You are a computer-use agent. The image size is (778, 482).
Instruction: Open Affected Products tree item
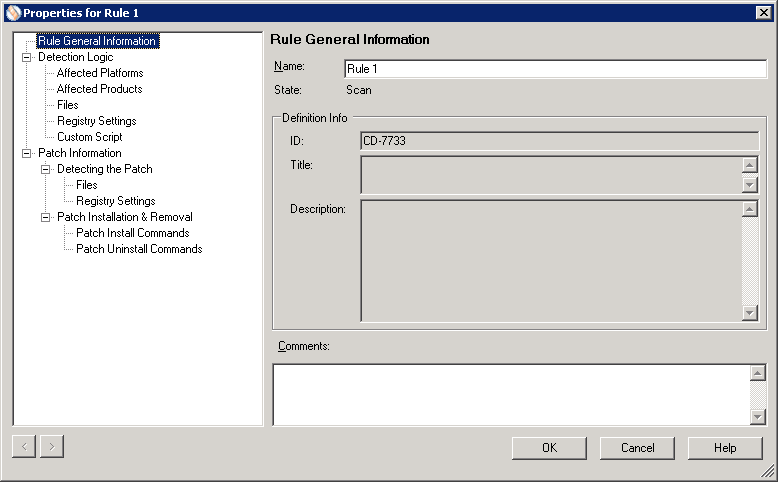tap(99, 89)
